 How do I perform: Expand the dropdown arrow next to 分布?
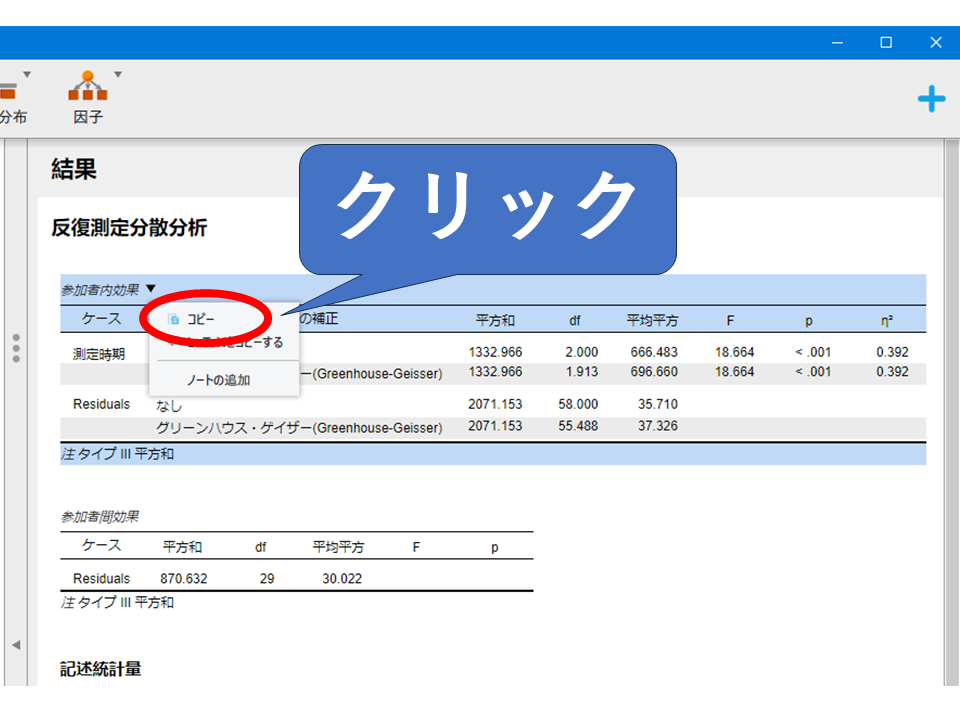pyautogui.click(x=27, y=74)
